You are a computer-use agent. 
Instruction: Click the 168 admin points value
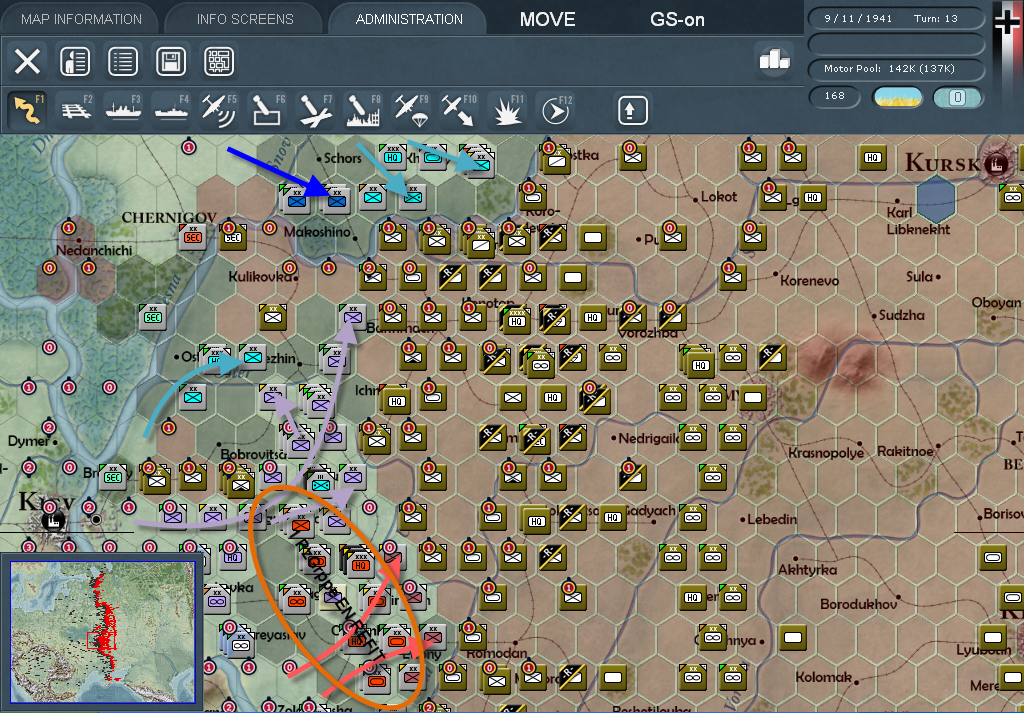point(834,97)
